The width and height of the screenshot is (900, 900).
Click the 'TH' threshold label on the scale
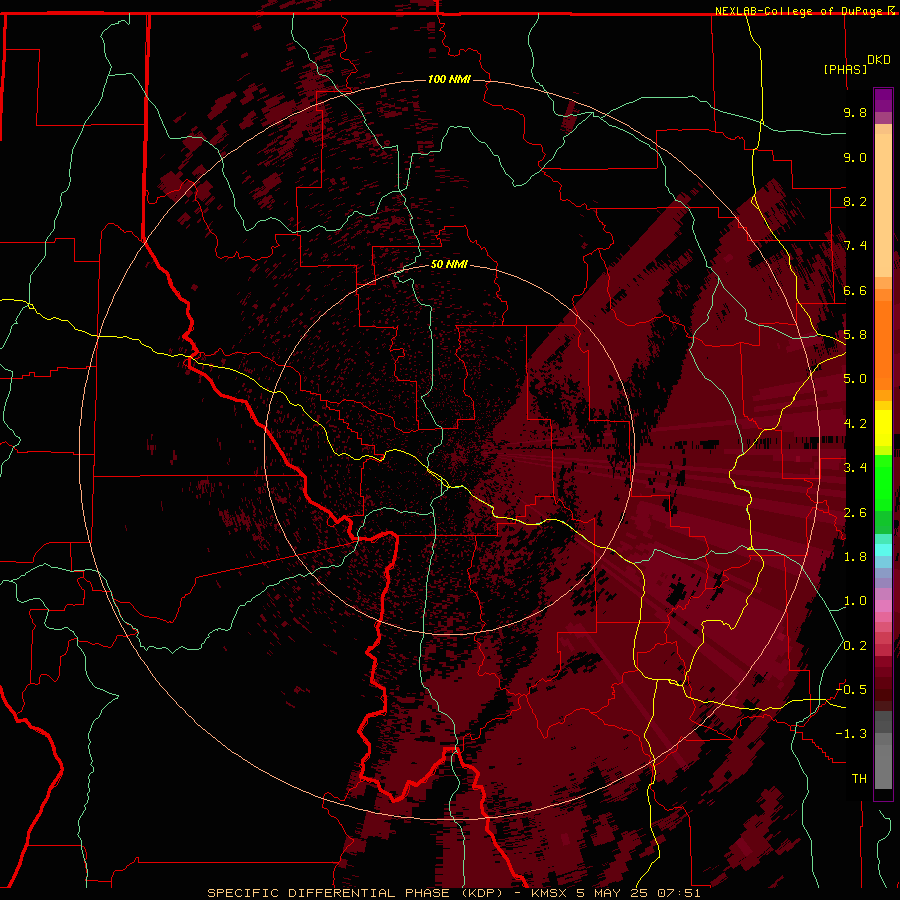click(859, 779)
